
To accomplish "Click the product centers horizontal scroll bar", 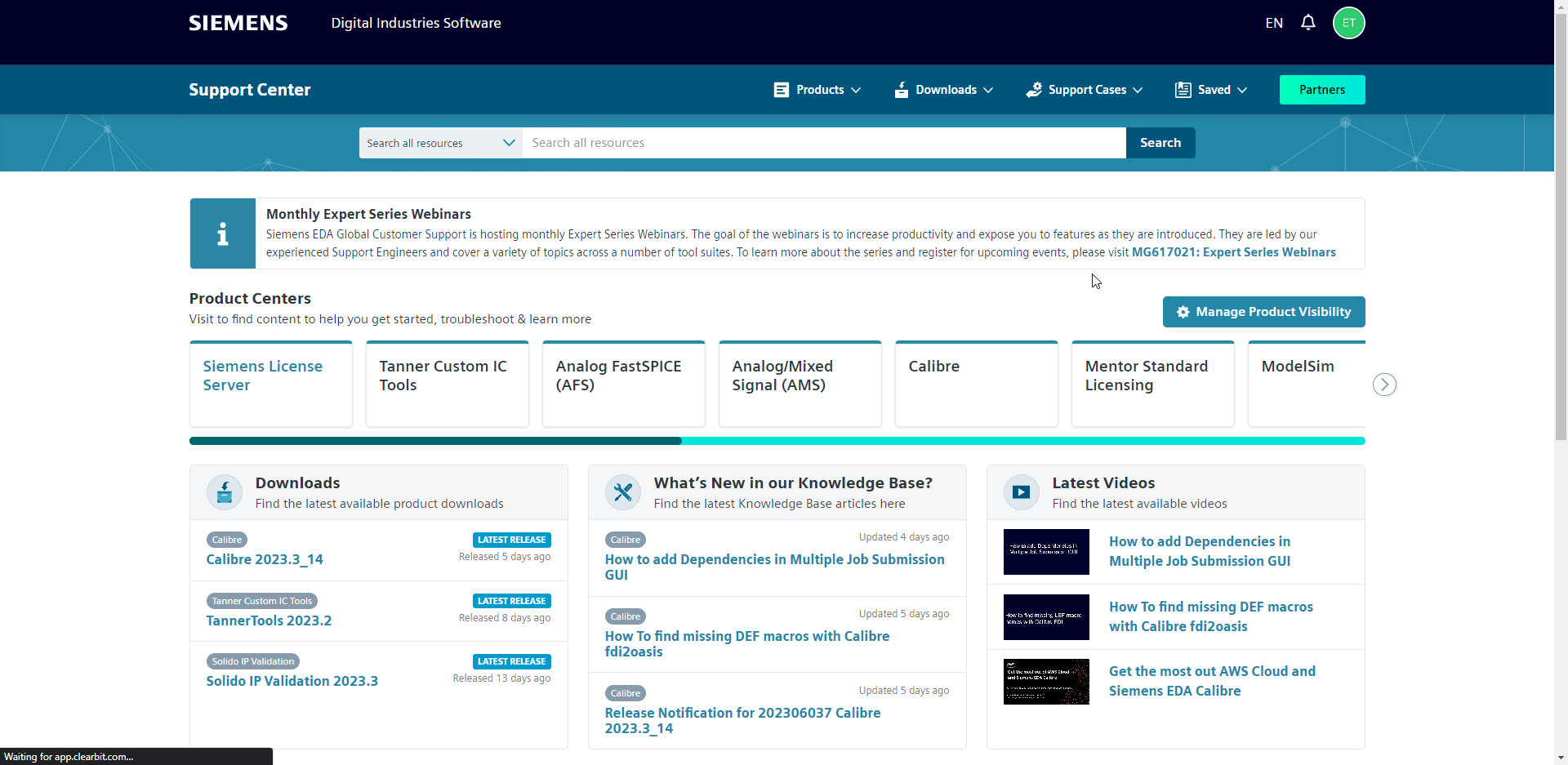I will point(776,441).
